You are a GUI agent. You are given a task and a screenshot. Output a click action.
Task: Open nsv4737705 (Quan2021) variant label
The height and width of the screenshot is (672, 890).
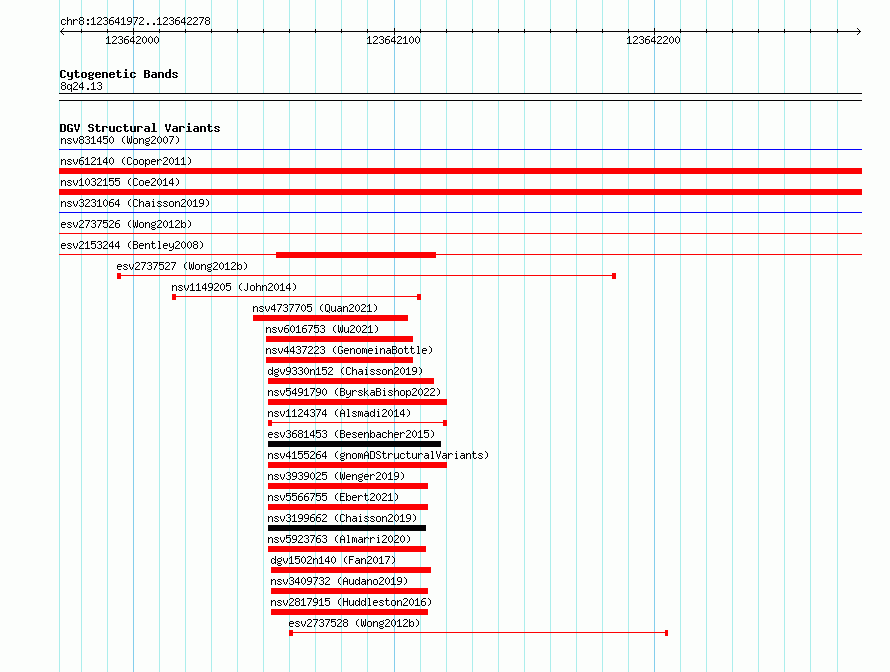coord(315,308)
